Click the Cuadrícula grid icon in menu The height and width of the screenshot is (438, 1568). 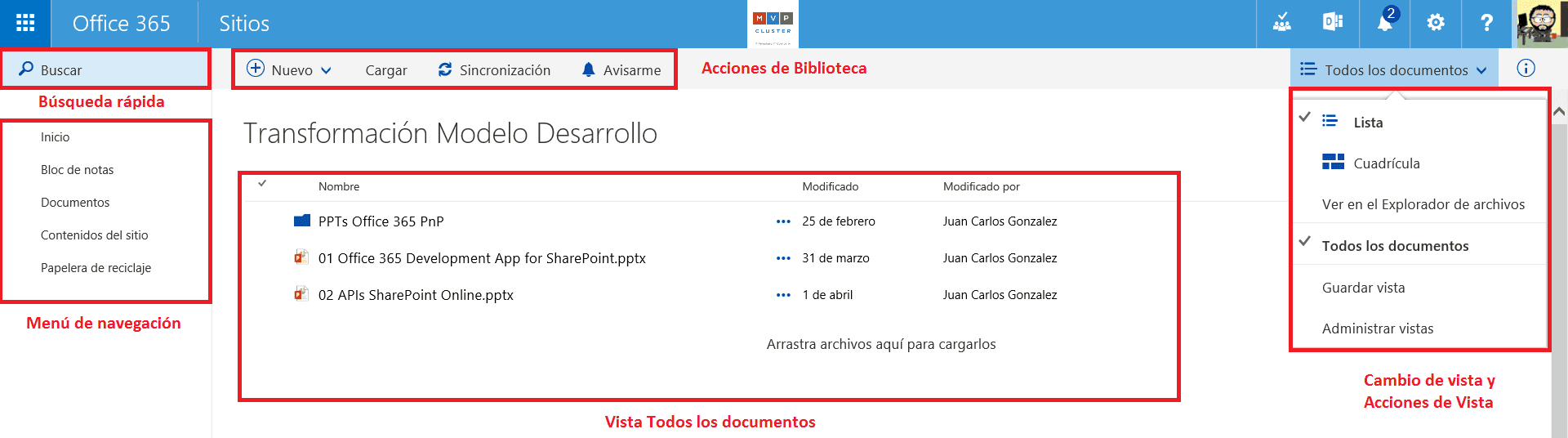(x=1333, y=162)
